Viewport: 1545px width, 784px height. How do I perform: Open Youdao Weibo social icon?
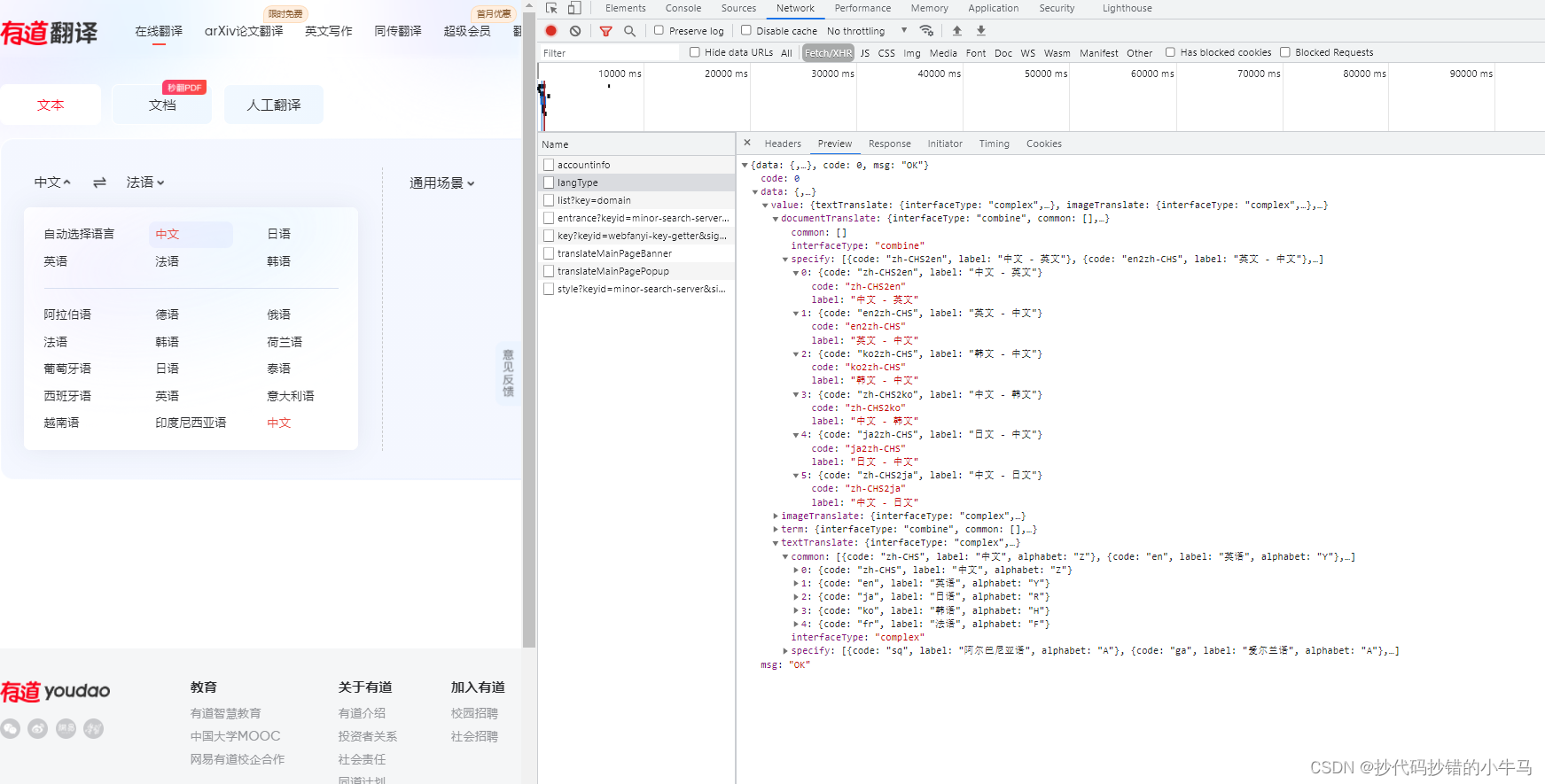coord(38,729)
